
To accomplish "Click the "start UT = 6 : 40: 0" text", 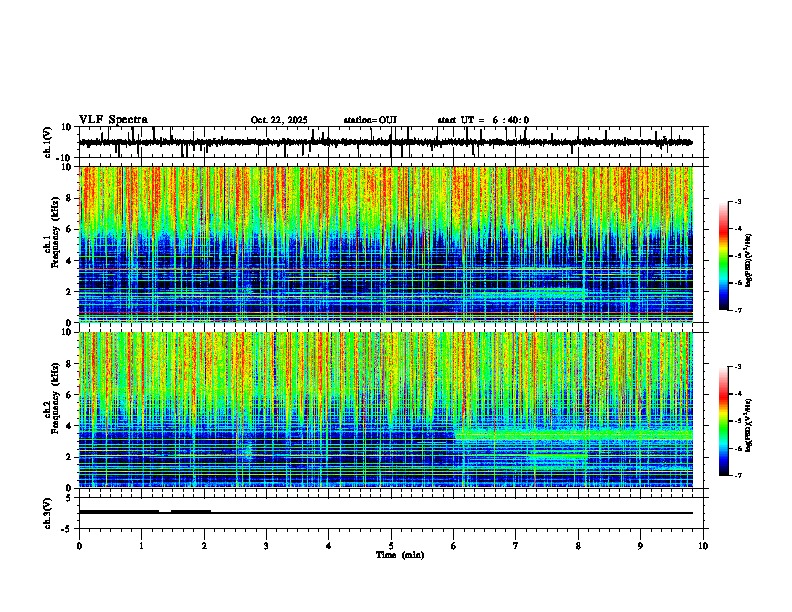I will tap(483, 120).
